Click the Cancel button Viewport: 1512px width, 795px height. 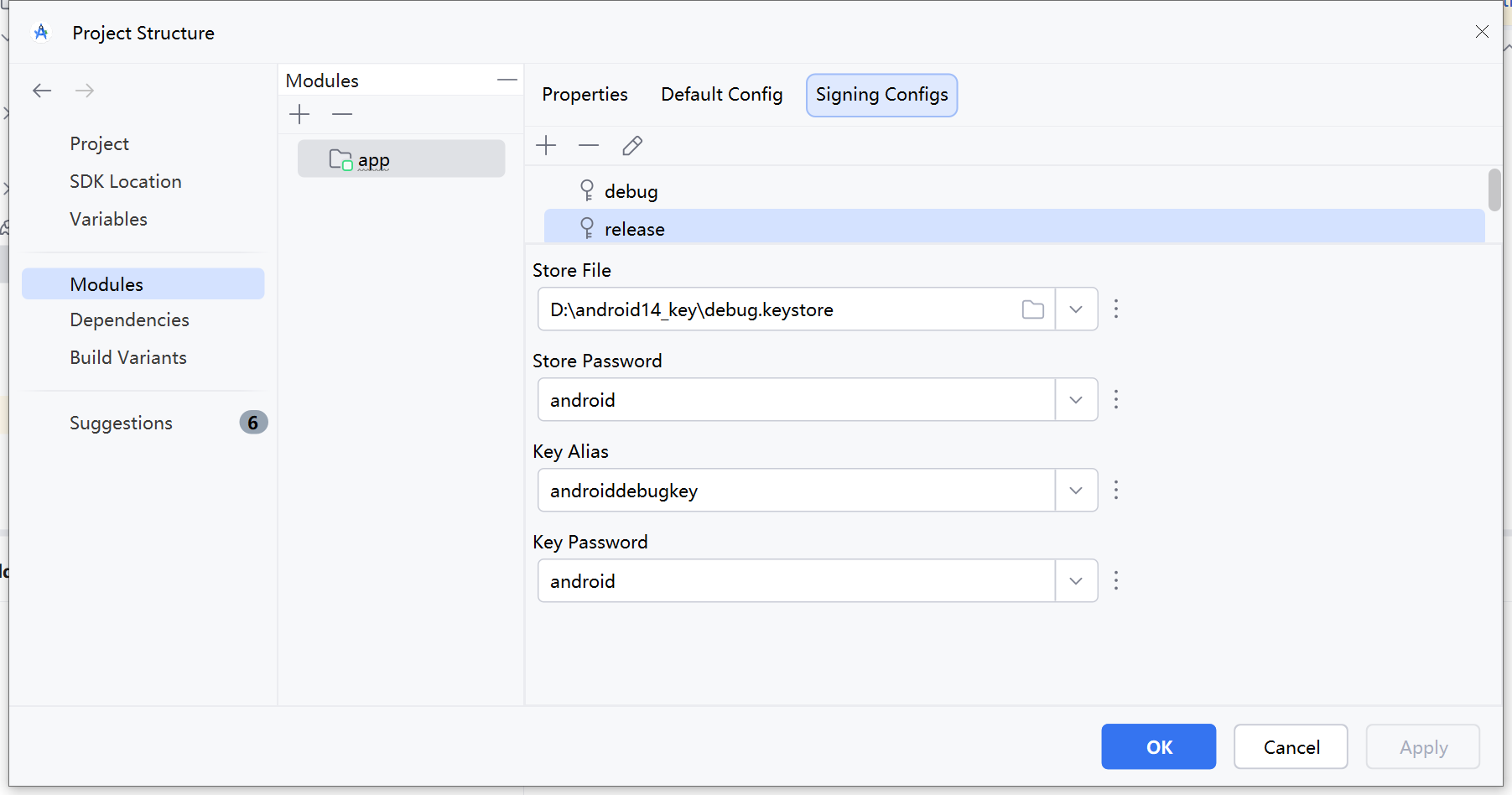click(x=1291, y=747)
